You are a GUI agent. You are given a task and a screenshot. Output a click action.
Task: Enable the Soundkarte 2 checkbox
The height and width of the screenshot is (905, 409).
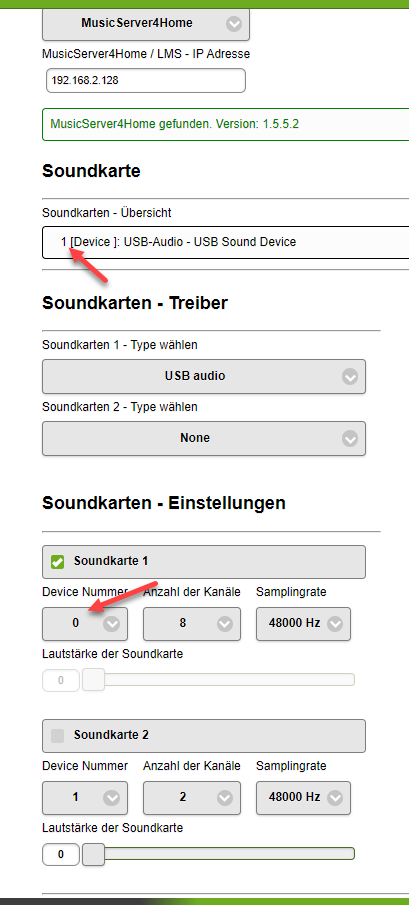click(58, 736)
